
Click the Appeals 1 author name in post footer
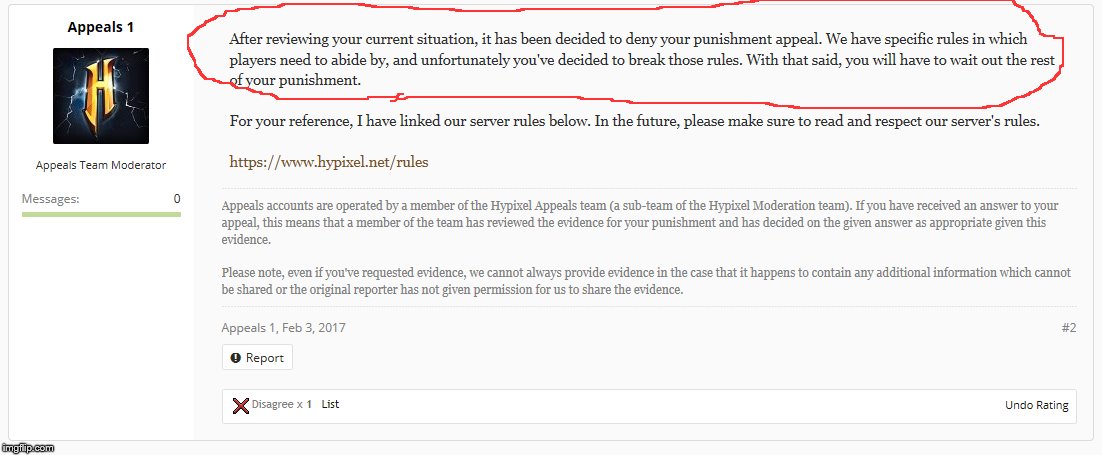(247, 327)
